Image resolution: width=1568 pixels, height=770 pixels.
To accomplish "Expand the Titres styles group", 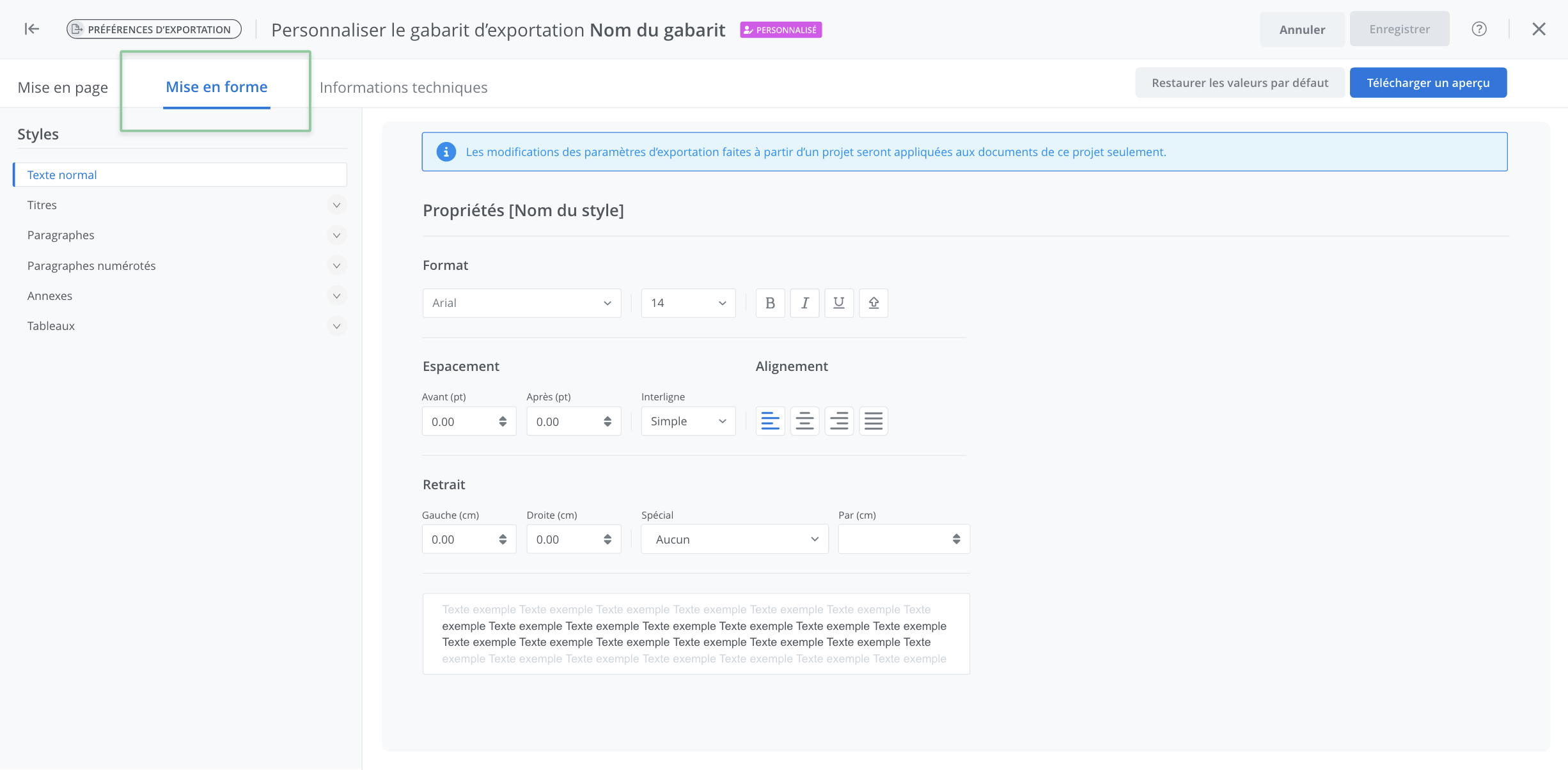I will pyautogui.click(x=336, y=205).
